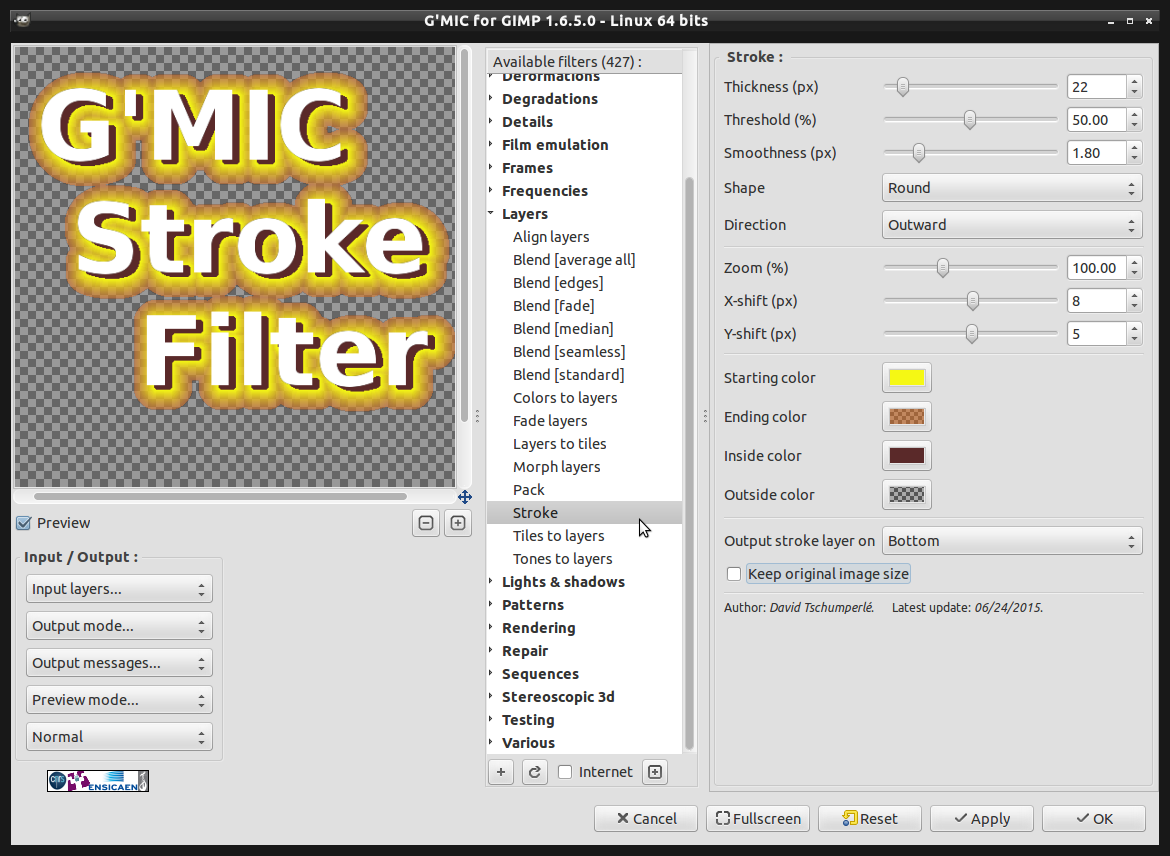The width and height of the screenshot is (1170, 856).
Task: Select Blend [seamless] filter
Action: (x=569, y=352)
